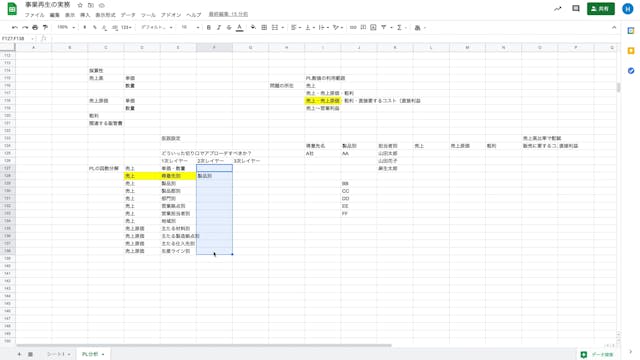Open Google Sheets home icon

click(x=12, y=9)
